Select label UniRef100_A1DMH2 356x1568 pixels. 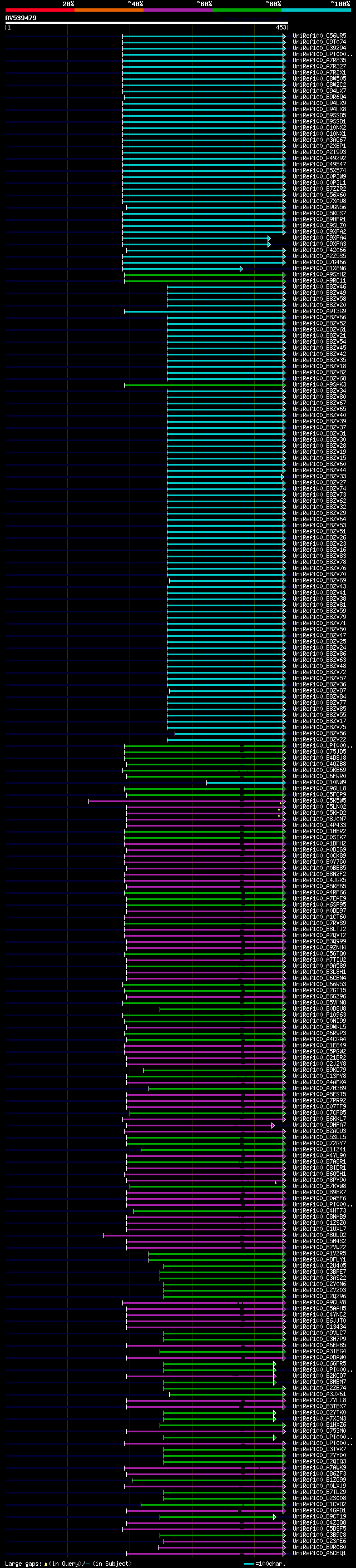coord(319,844)
